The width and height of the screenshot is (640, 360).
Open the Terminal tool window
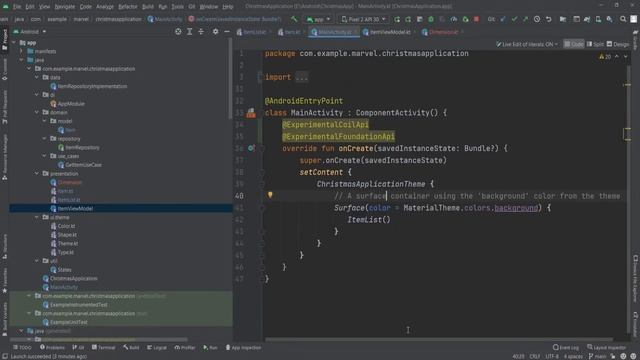click(x=103, y=347)
